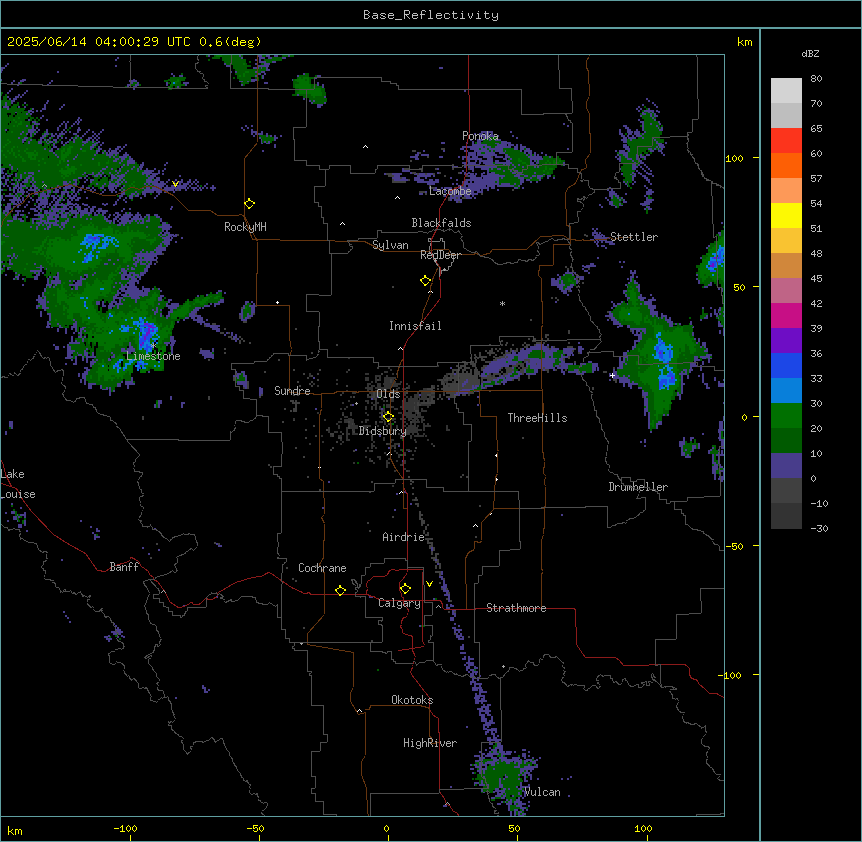Click the yellow diamond between Olds and Didsbury
The height and width of the screenshot is (842, 862).
[x=388, y=417]
